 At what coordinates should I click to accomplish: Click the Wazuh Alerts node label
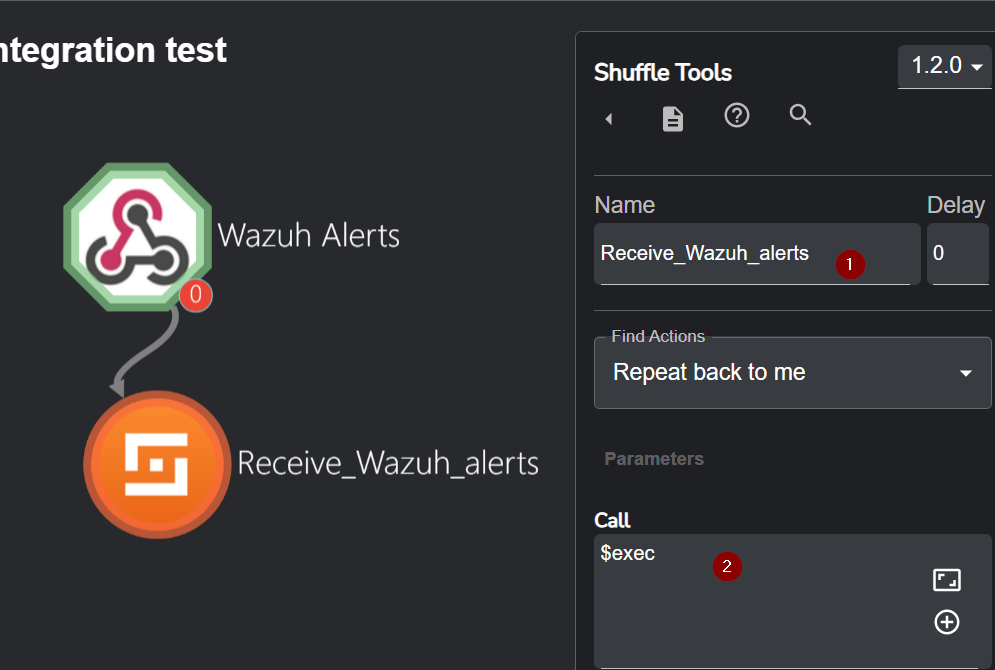[x=309, y=236]
